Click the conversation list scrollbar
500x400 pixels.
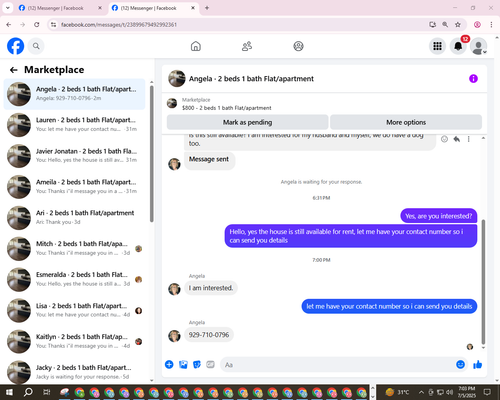[152, 154]
